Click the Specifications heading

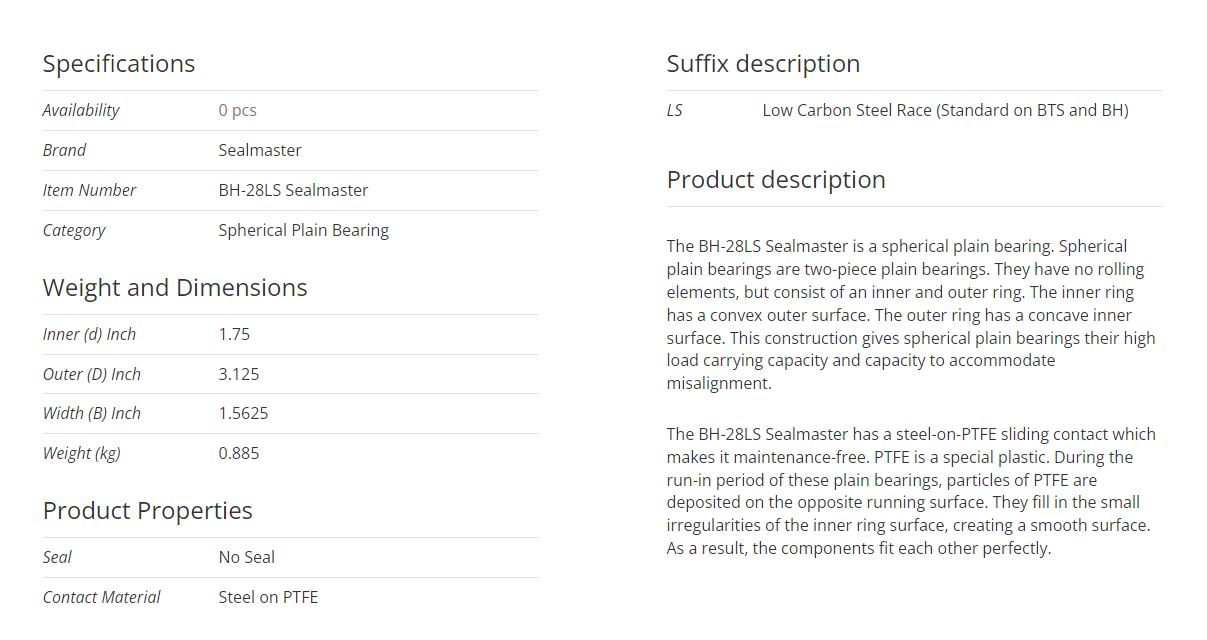coord(119,64)
